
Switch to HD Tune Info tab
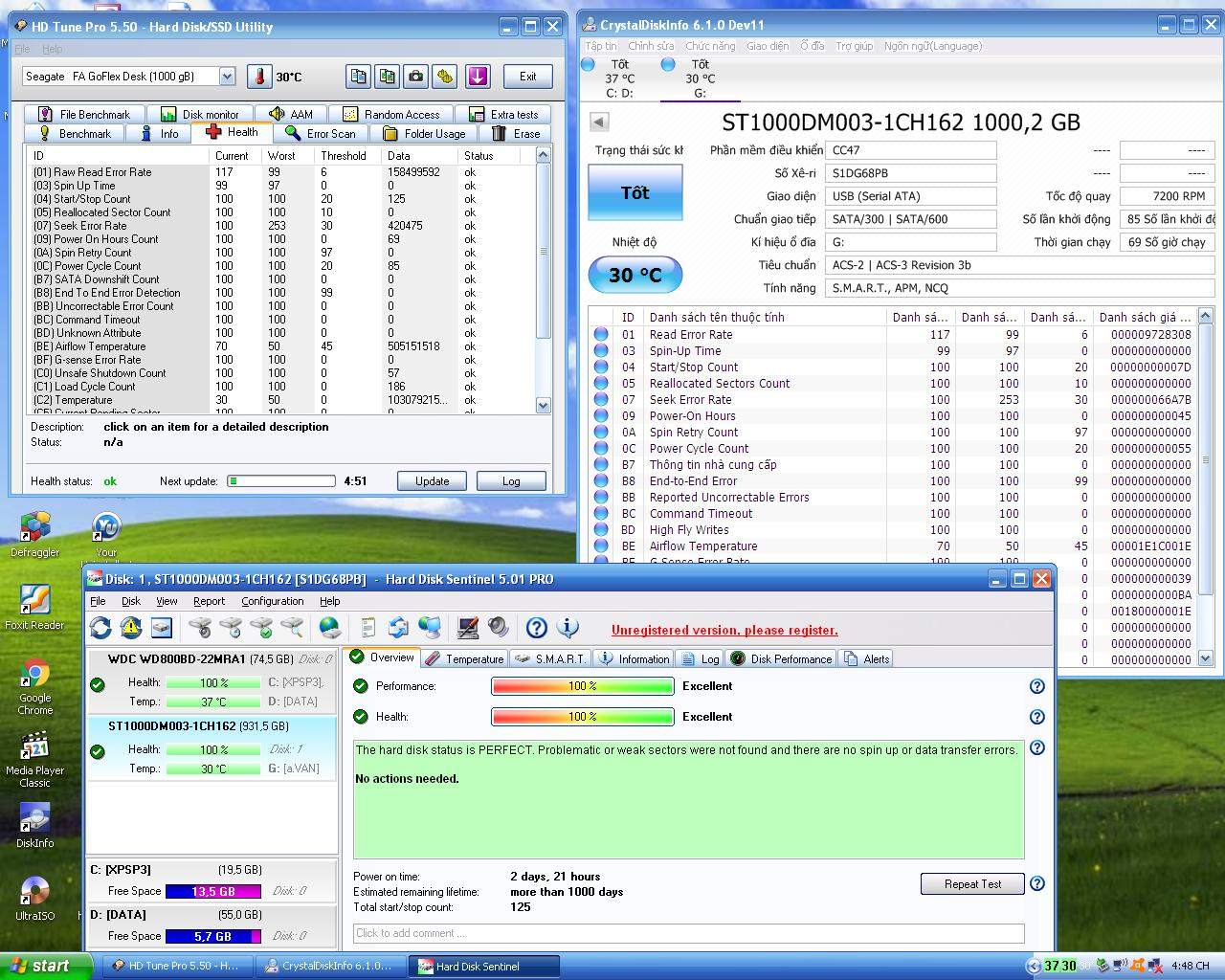click(159, 134)
